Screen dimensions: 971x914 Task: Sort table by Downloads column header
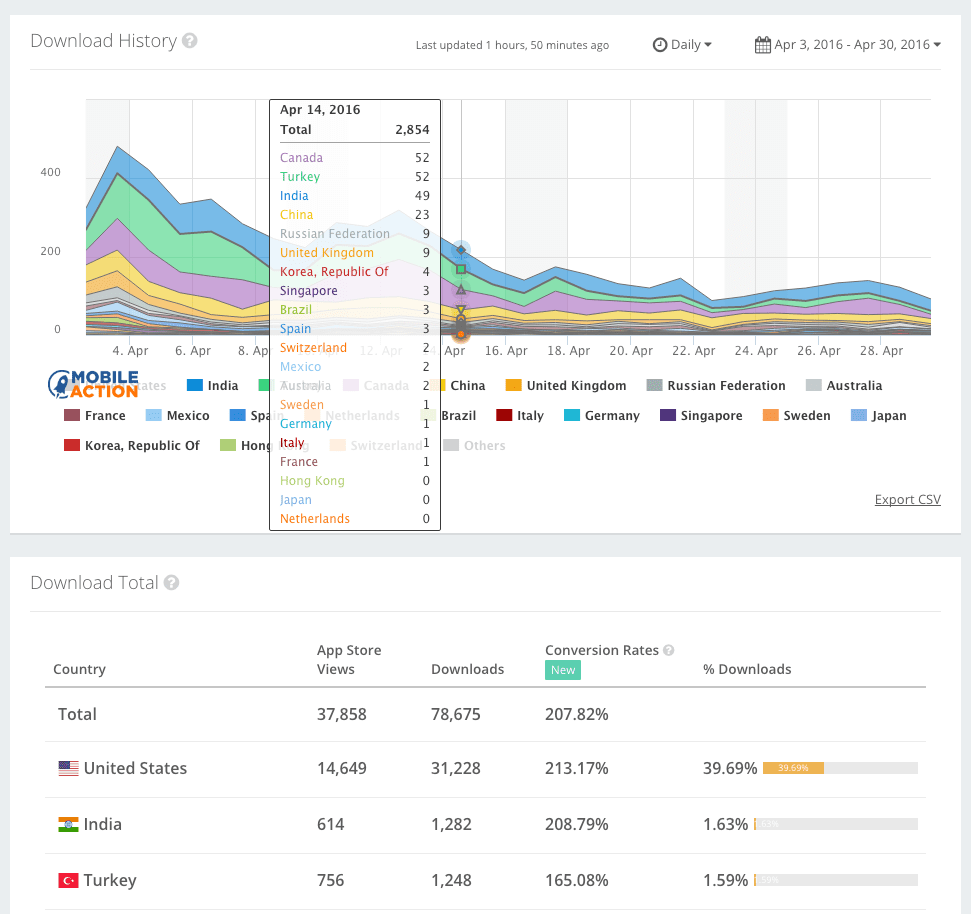[x=467, y=669]
